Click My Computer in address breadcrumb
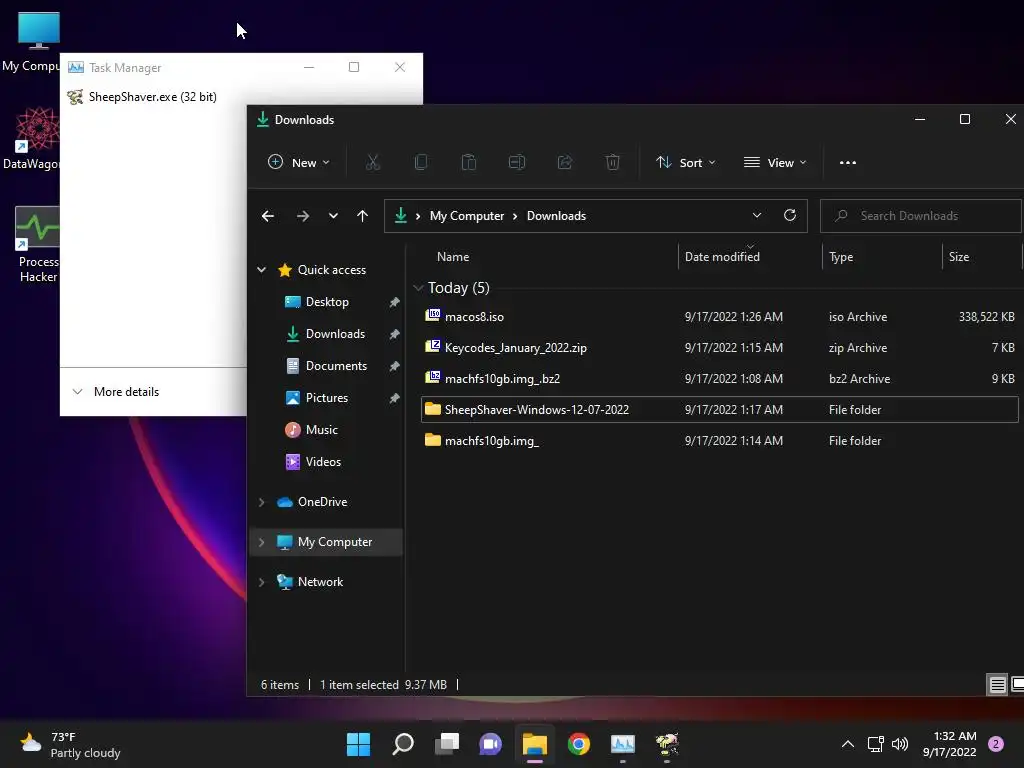Viewport: 1024px width, 768px height. coord(467,216)
